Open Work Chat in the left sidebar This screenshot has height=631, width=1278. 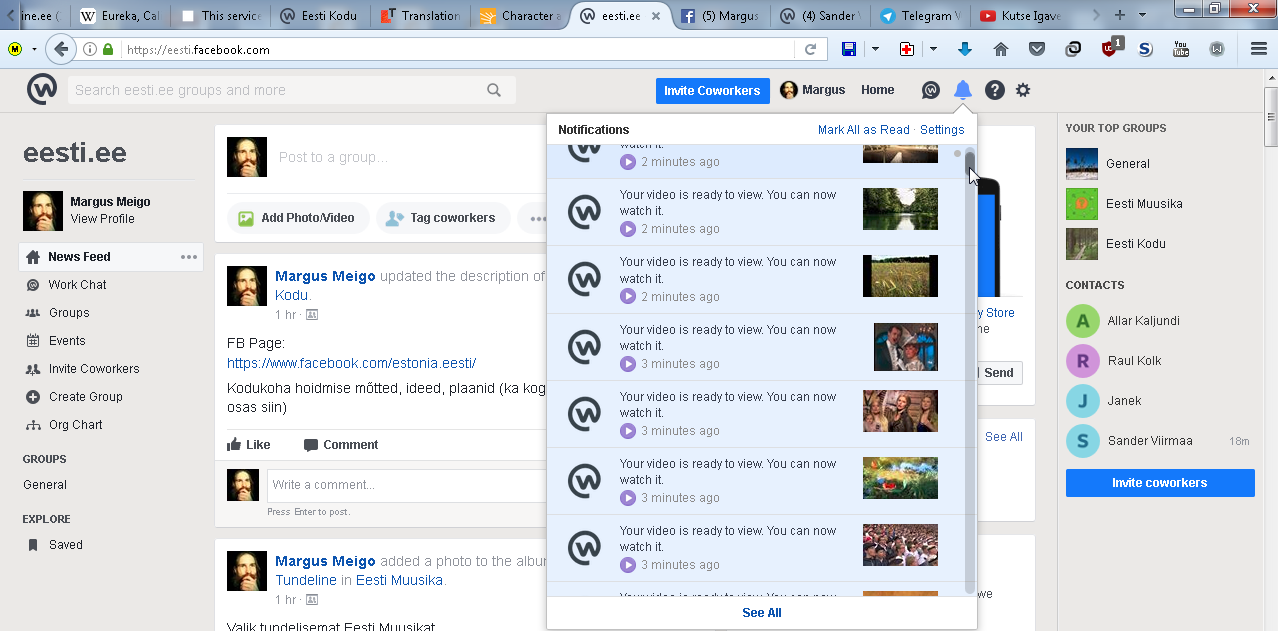click(77, 285)
